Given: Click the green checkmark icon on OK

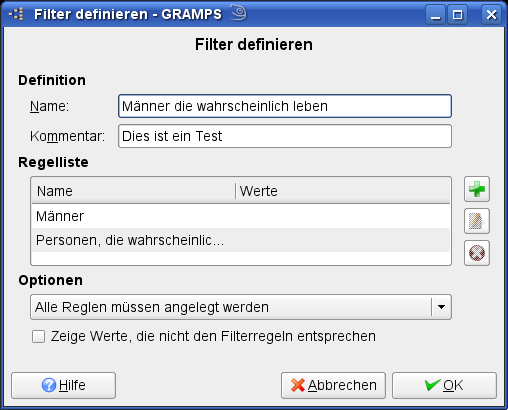Looking at the screenshot, I should (433, 385).
